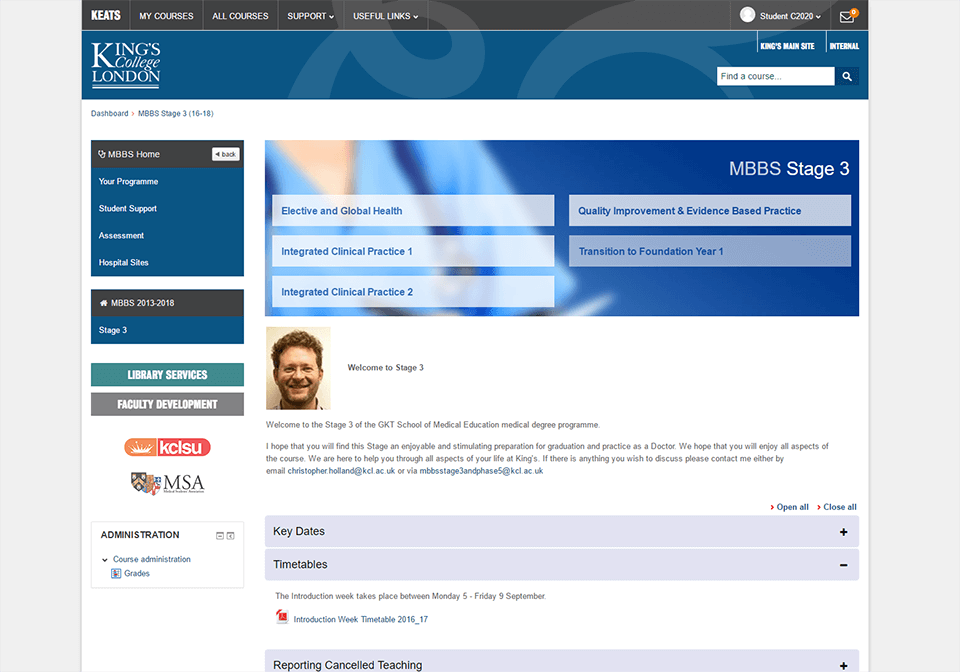Click the King's College London logo

coord(126,65)
